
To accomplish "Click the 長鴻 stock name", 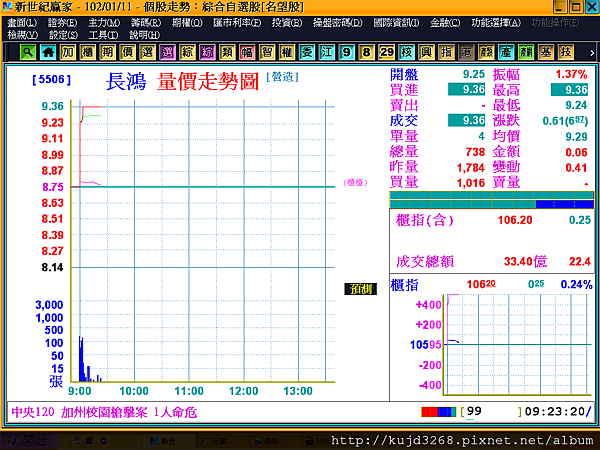I will tap(126, 82).
